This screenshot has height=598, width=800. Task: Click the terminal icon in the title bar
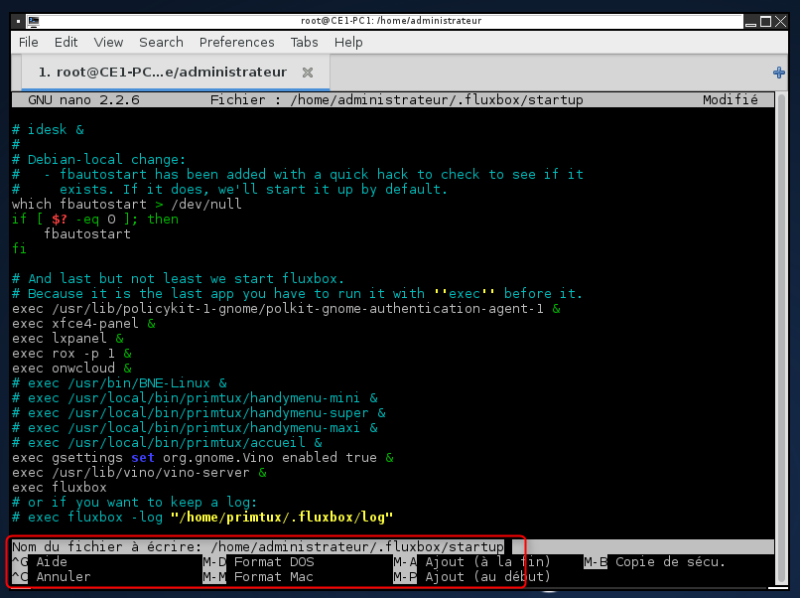(x=34, y=21)
